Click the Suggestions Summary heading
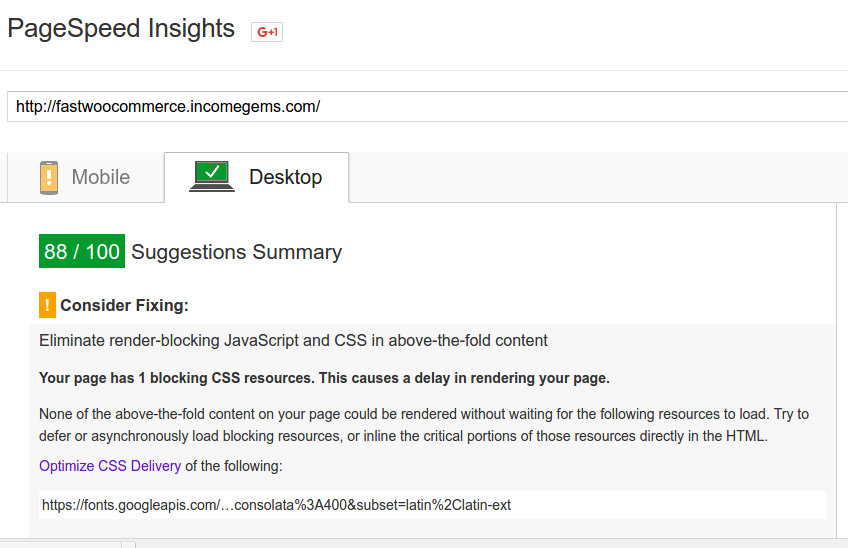The image size is (848, 548). tap(236, 252)
